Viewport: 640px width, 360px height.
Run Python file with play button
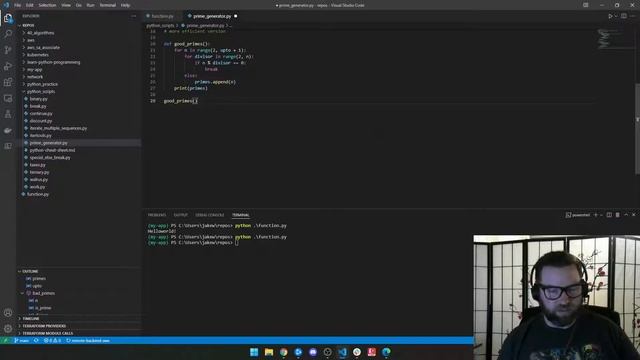(x=610, y=16)
